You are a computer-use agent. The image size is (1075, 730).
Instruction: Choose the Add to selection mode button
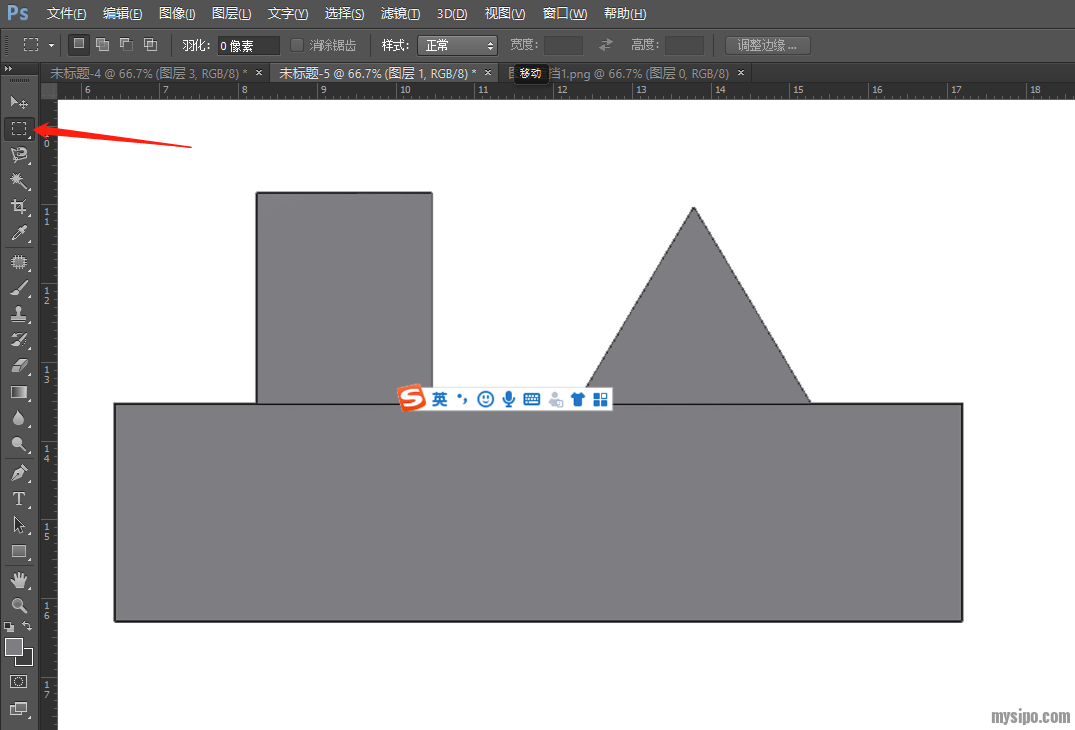[x=102, y=45]
